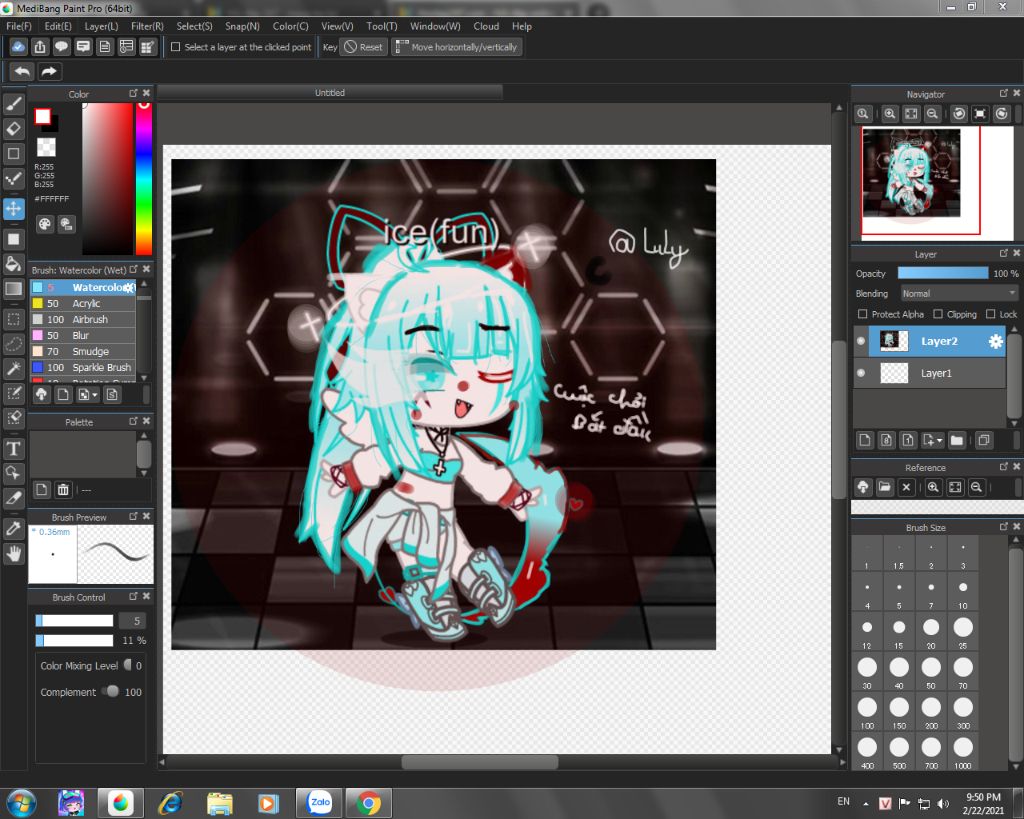This screenshot has height=819, width=1024.
Task: Undock the Palette panel
Action: tap(133, 421)
